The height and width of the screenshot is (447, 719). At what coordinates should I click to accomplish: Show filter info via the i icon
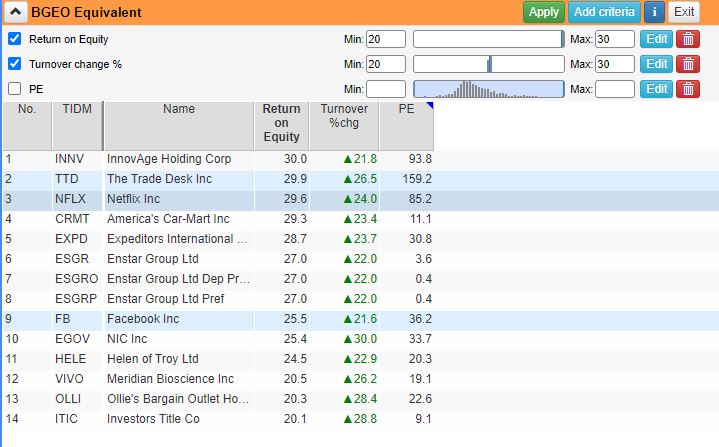(654, 12)
